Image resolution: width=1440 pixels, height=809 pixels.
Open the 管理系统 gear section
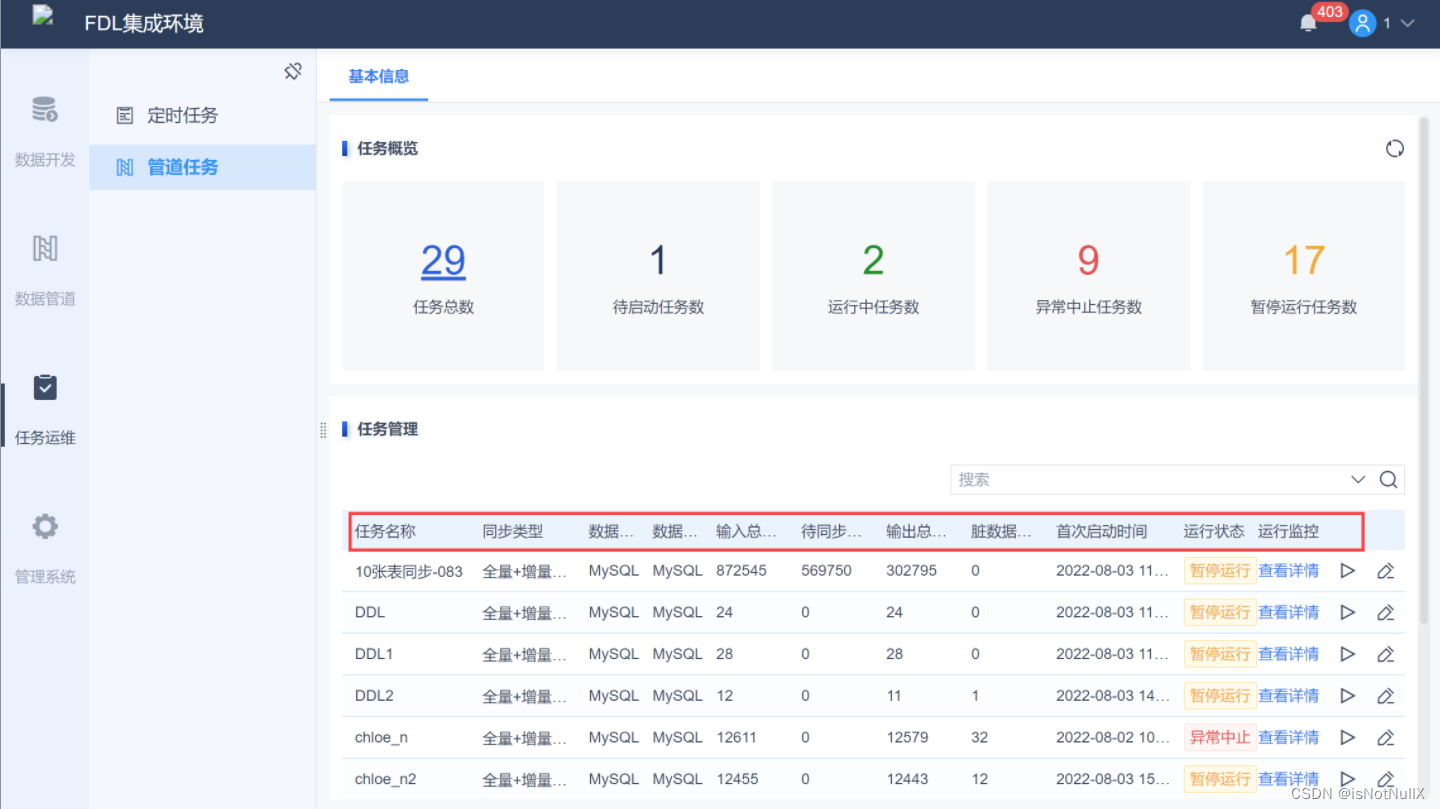[45, 547]
